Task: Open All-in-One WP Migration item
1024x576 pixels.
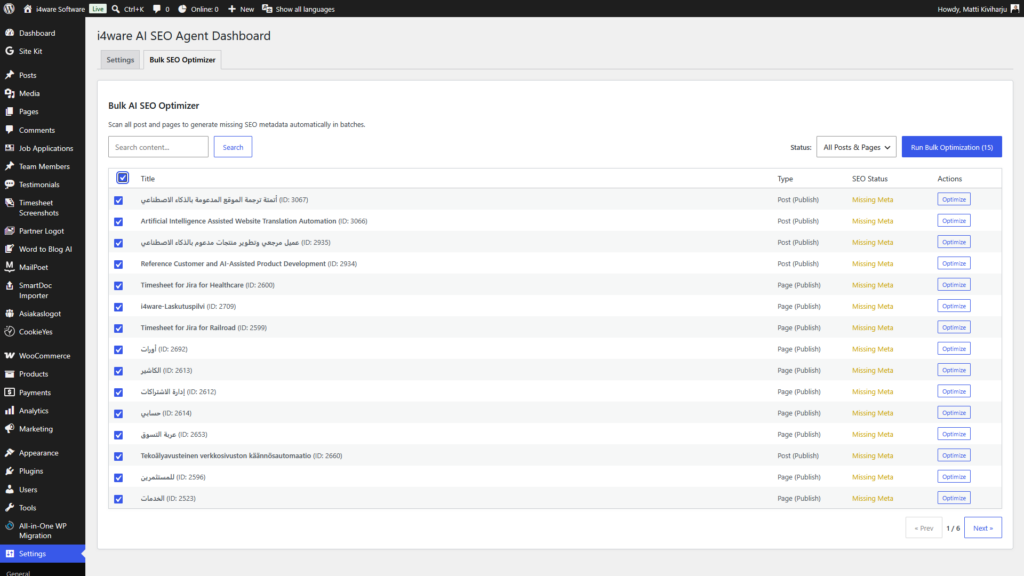Action: 42,530
